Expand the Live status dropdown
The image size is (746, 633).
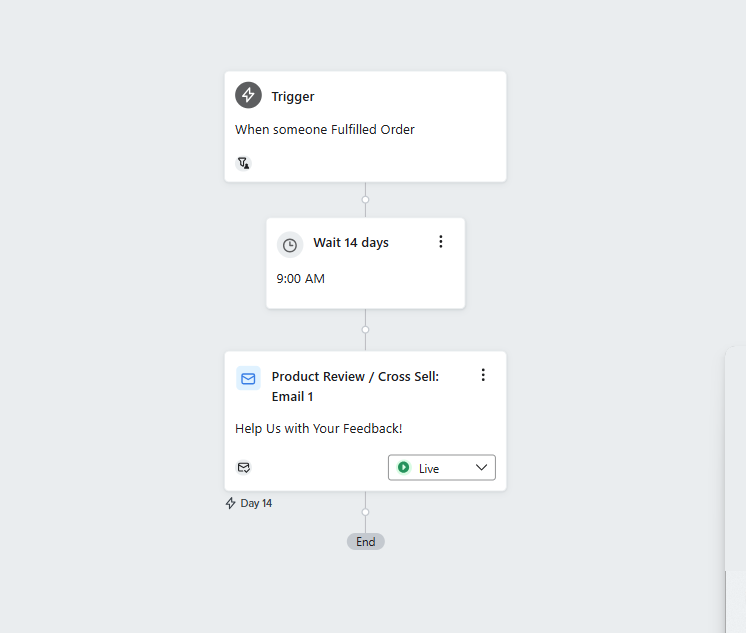click(x=442, y=468)
